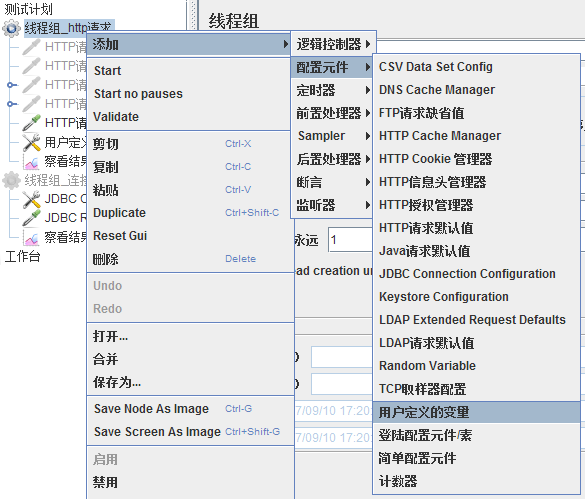
Task: Select the dark enabled HTTP请求 pipette icon
Action: (31, 123)
